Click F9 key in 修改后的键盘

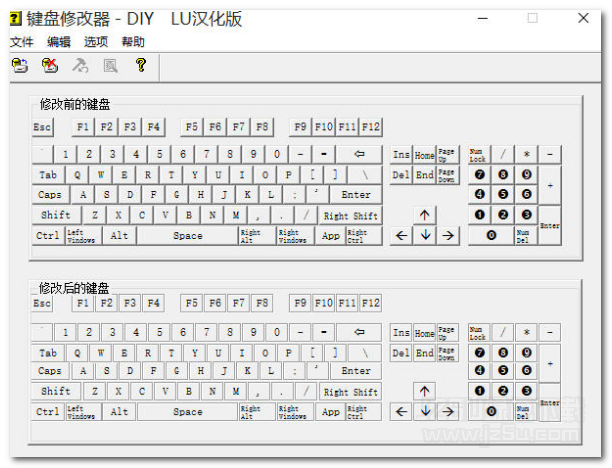point(300,303)
